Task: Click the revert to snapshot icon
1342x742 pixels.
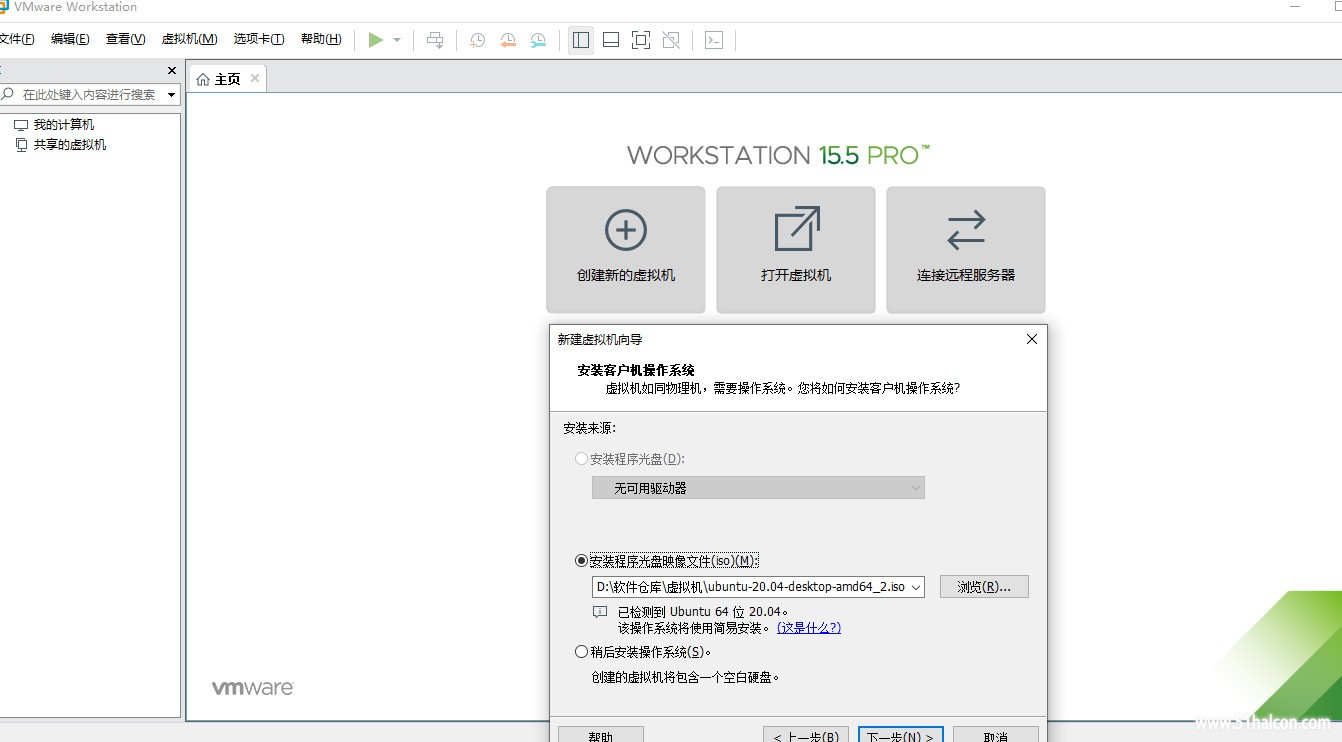Action: pos(508,40)
